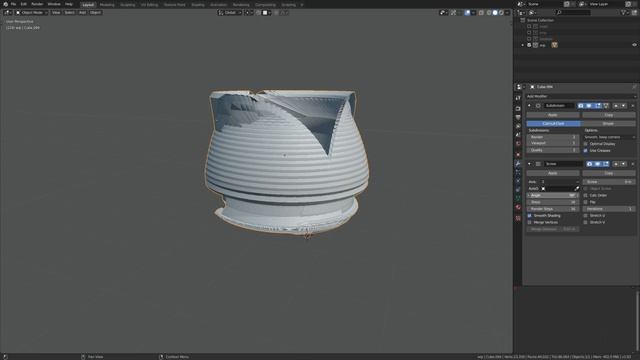Open the Object Mode dropdown

[31, 13]
